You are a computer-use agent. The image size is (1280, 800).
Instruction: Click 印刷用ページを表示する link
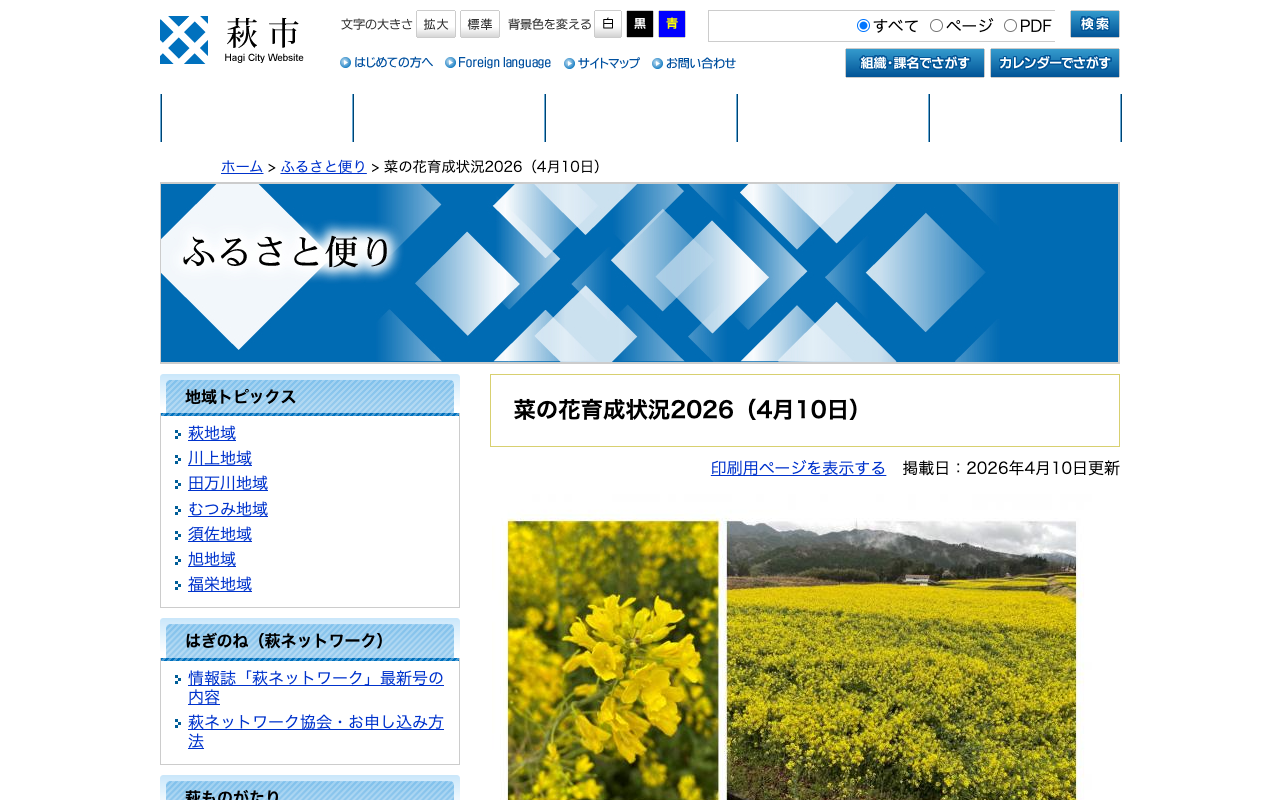click(x=798, y=468)
